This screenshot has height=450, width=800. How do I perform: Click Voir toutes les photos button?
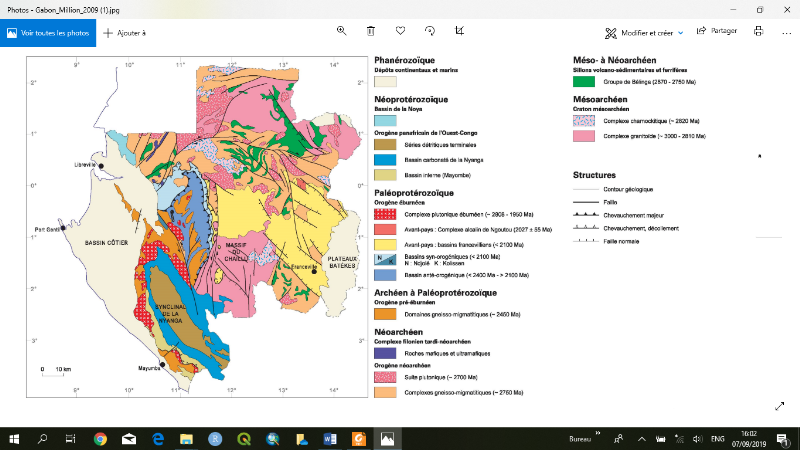click(x=48, y=32)
